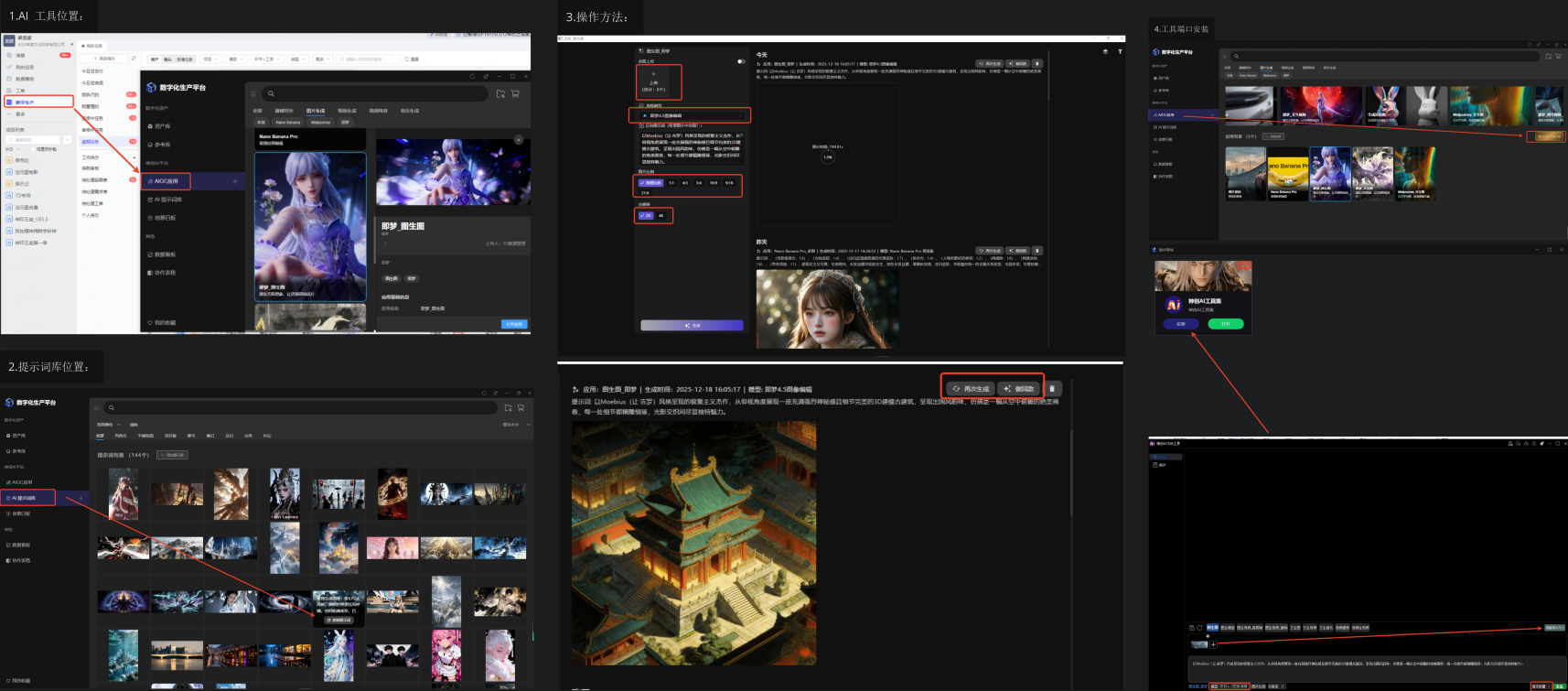Image resolution: width=1568 pixels, height=691 pixels.
Task: Click the plus icon beside AIGC应用 in section 1
Action: click(234, 181)
